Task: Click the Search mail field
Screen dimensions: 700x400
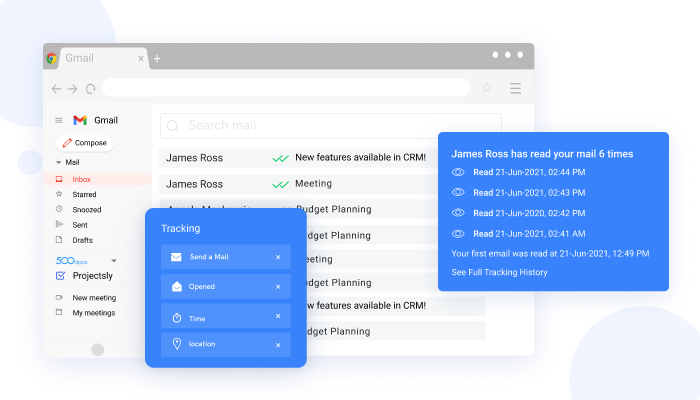Action: pyautogui.click(x=330, y=125)
